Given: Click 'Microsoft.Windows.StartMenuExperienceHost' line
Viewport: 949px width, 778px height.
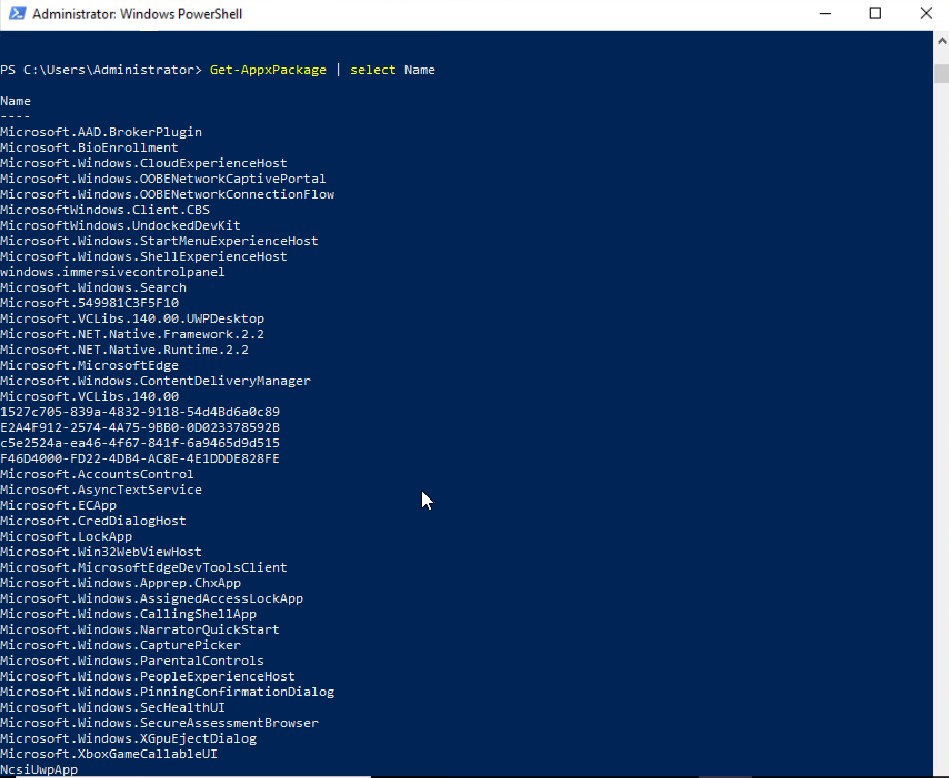Looking at the screenshot, I should pos(159,241).
